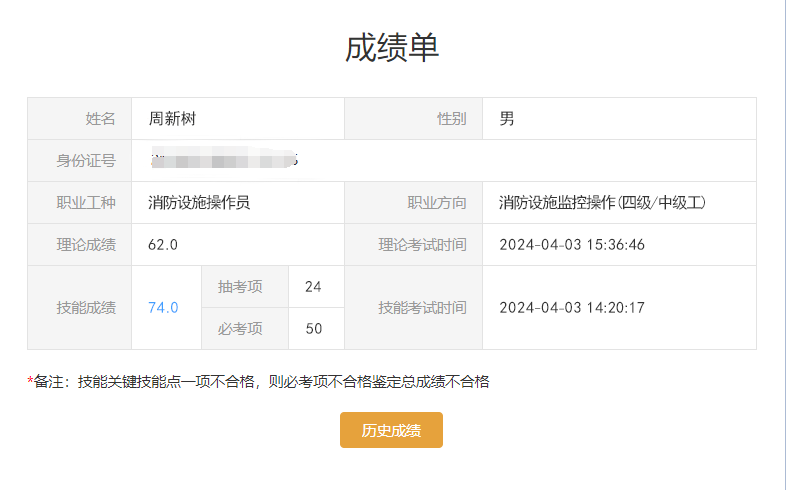Select the 消防设施操作员 occupation value

tap(199, 203)
